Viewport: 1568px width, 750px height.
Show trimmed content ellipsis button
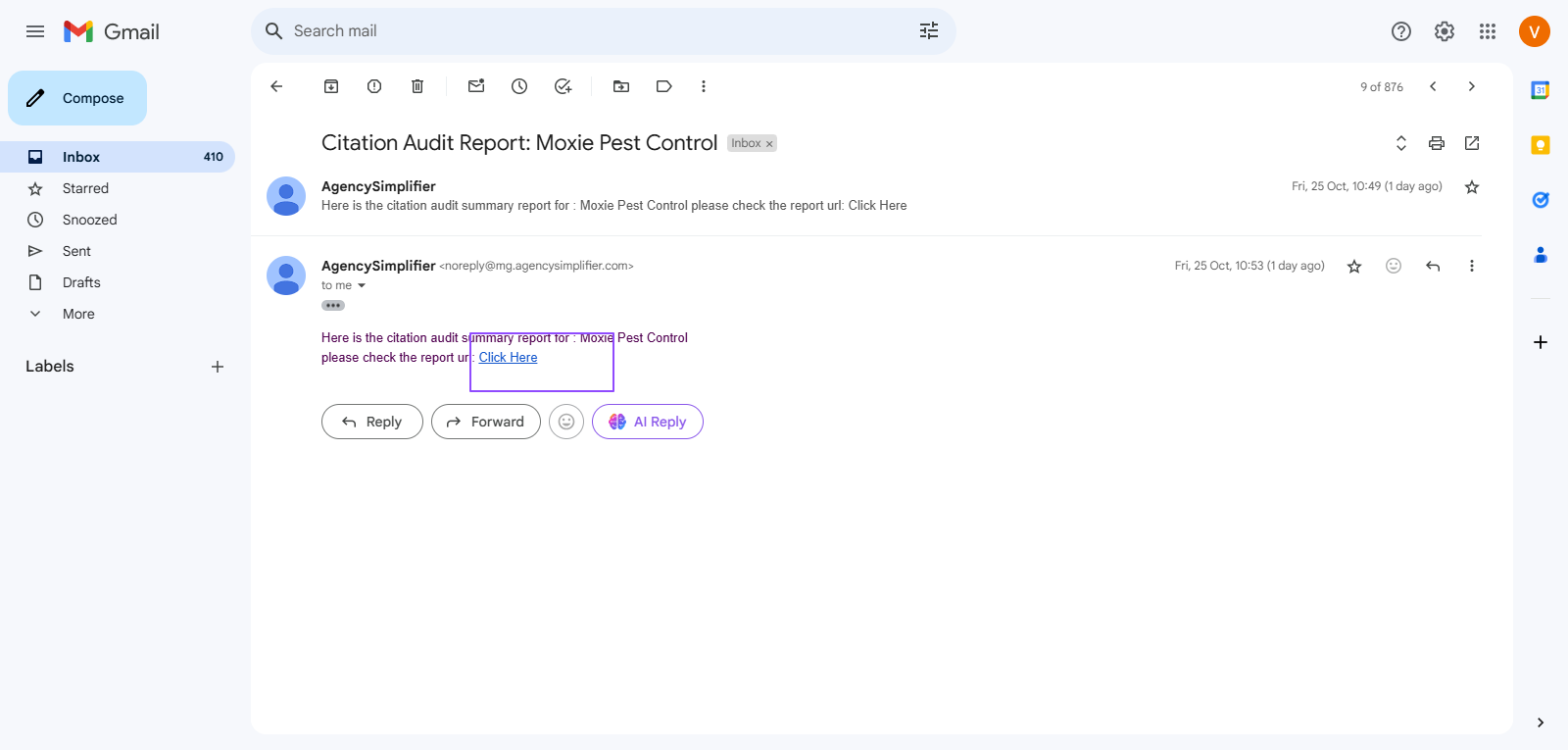coord(333,306)
